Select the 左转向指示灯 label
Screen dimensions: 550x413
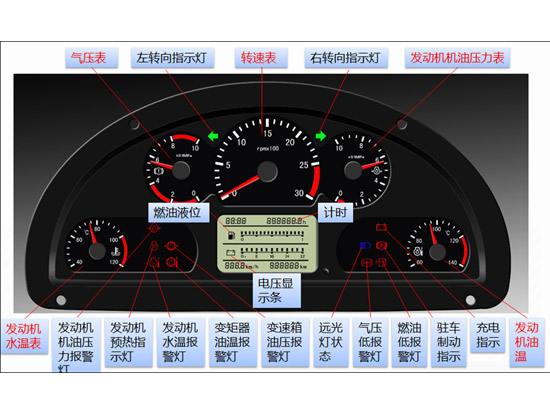(173, 58)
